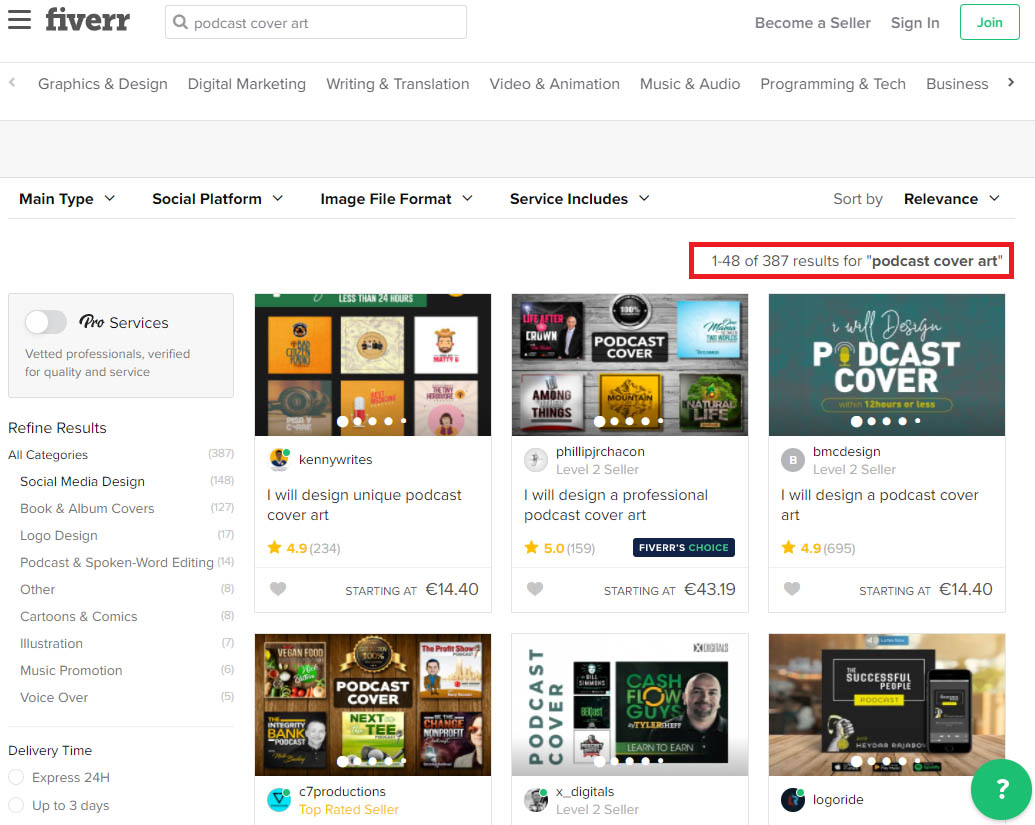The image size is (1035, 825).
Task: Open x_digitals gig thumbnail
Action: click(630, 705)
